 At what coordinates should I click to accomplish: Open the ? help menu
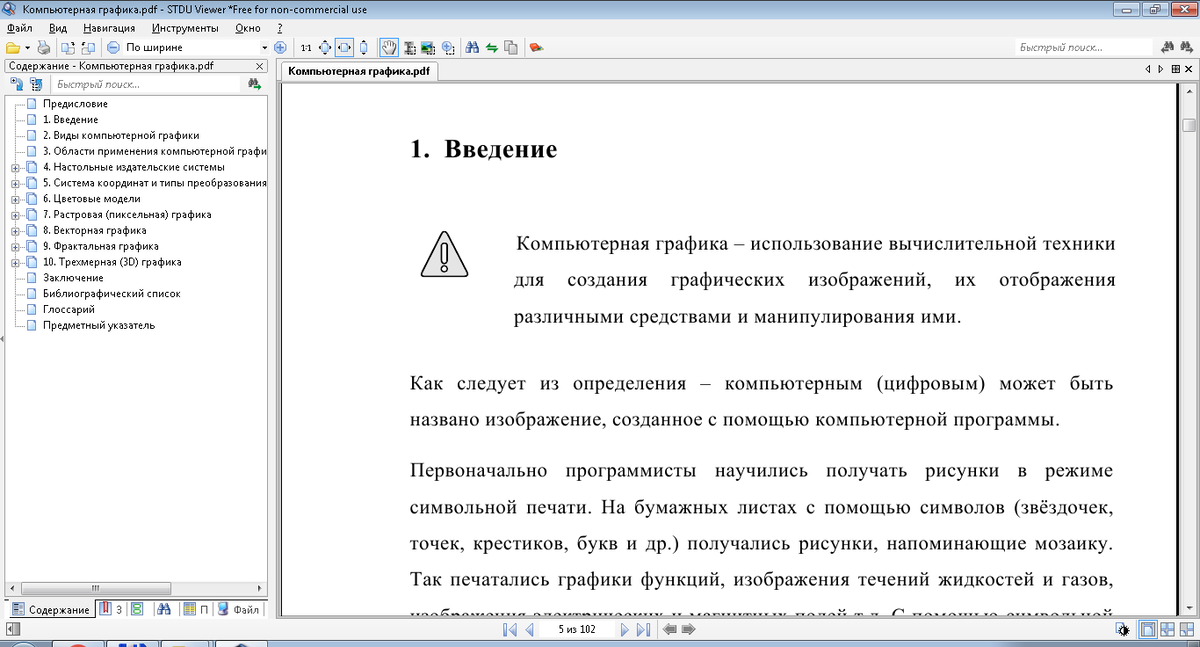click(x=279, y=29)
